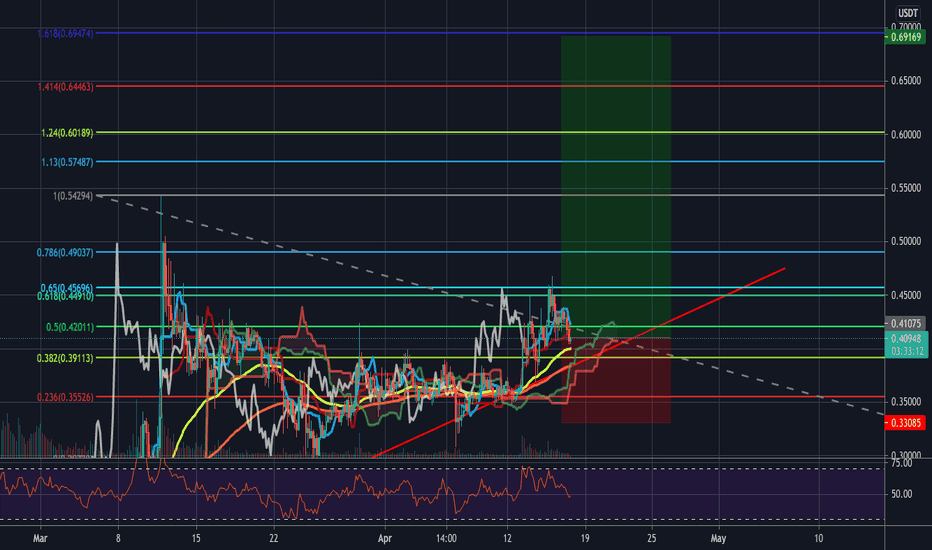The height and width of the screenshot is (550, 932).
Task: Click the 0.55000 price axis label
Action: point(906,188)
